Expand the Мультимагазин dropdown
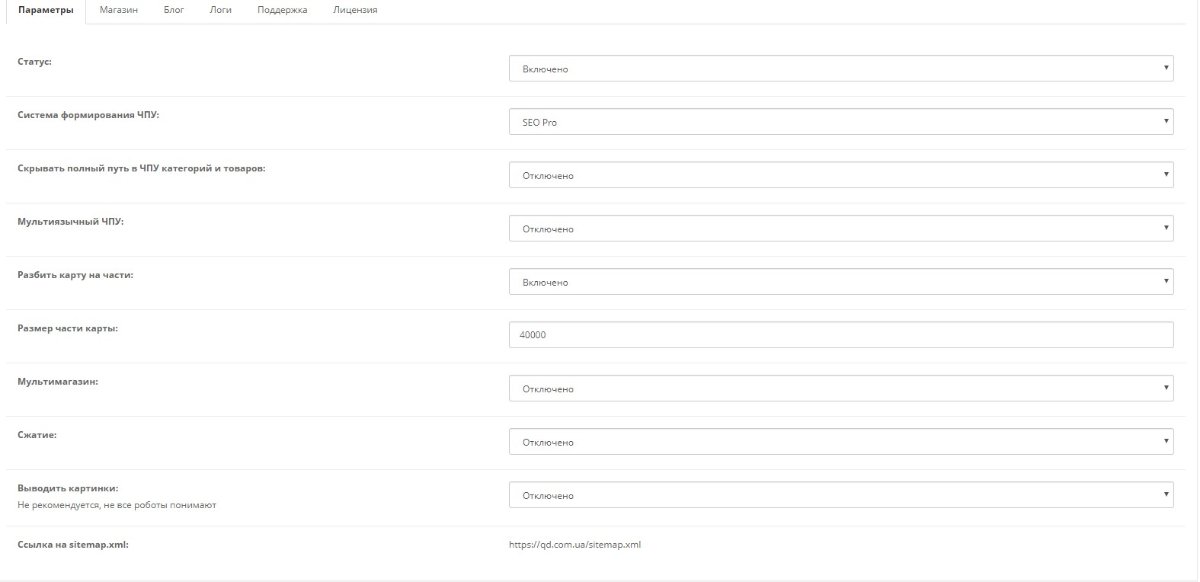Screen dimensions: 1200x582 click(841, 389)
